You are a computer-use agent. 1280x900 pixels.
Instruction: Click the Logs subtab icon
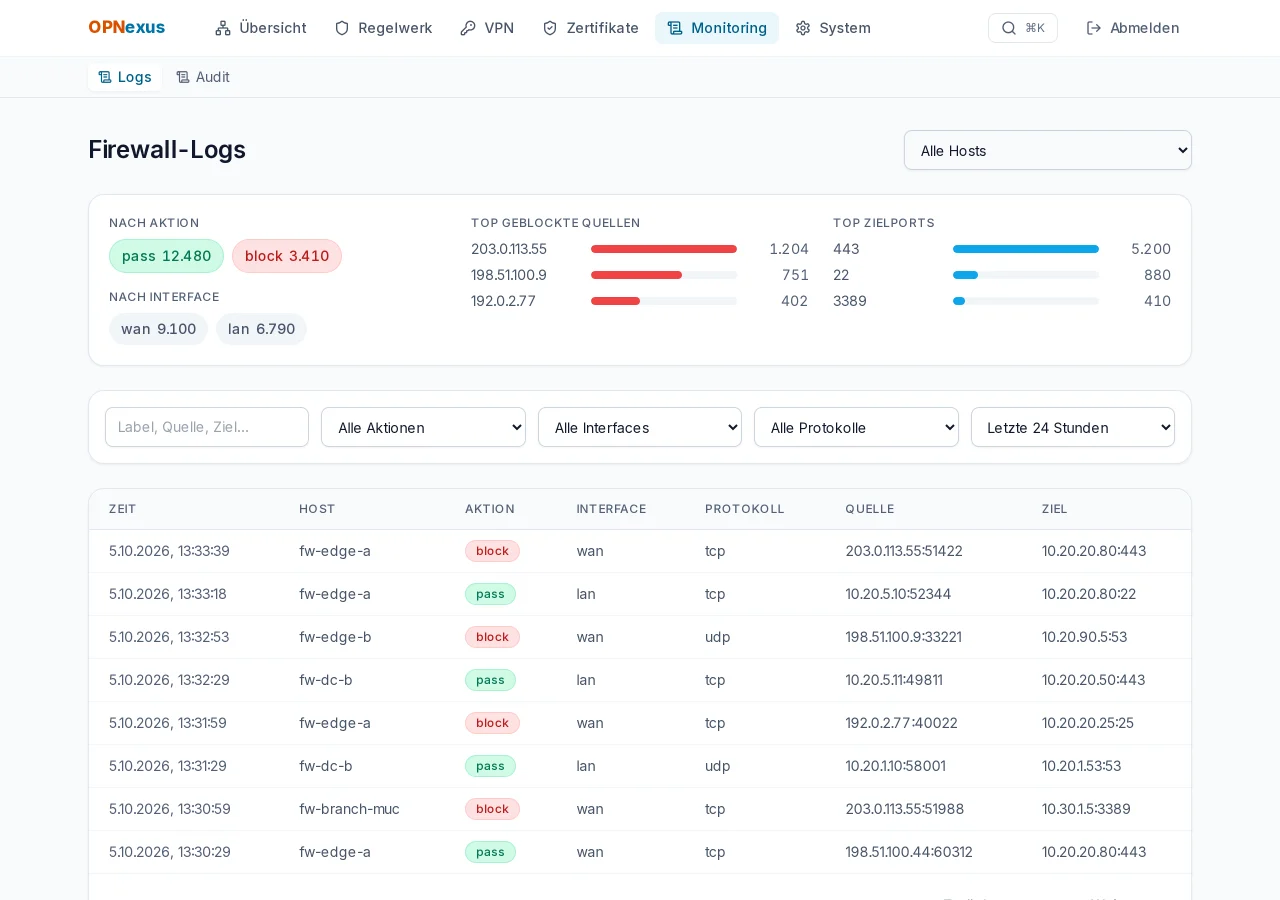[105, 77]
